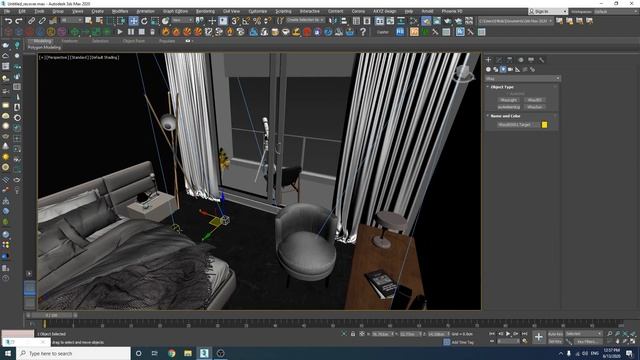Open the selection filter dropdown
640x360 pixels.
click(71, 20)
